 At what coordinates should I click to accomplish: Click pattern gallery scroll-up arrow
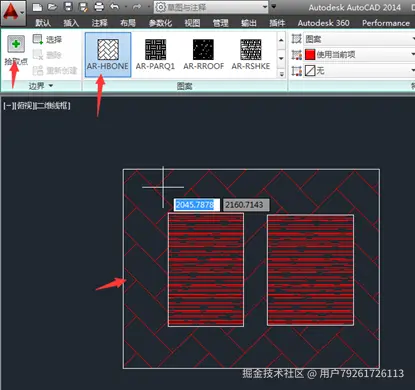click(x=281, y=40)
